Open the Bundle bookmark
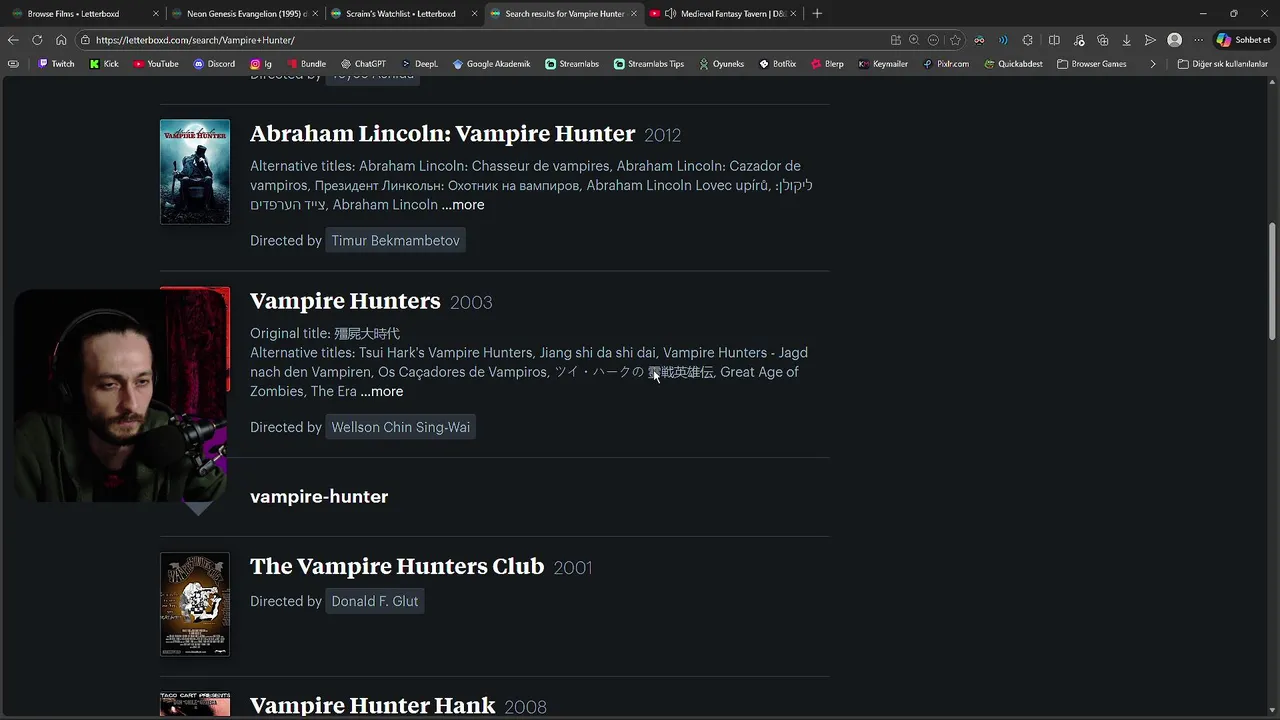Screen dimensions: 1280x720 click(306, 64)
